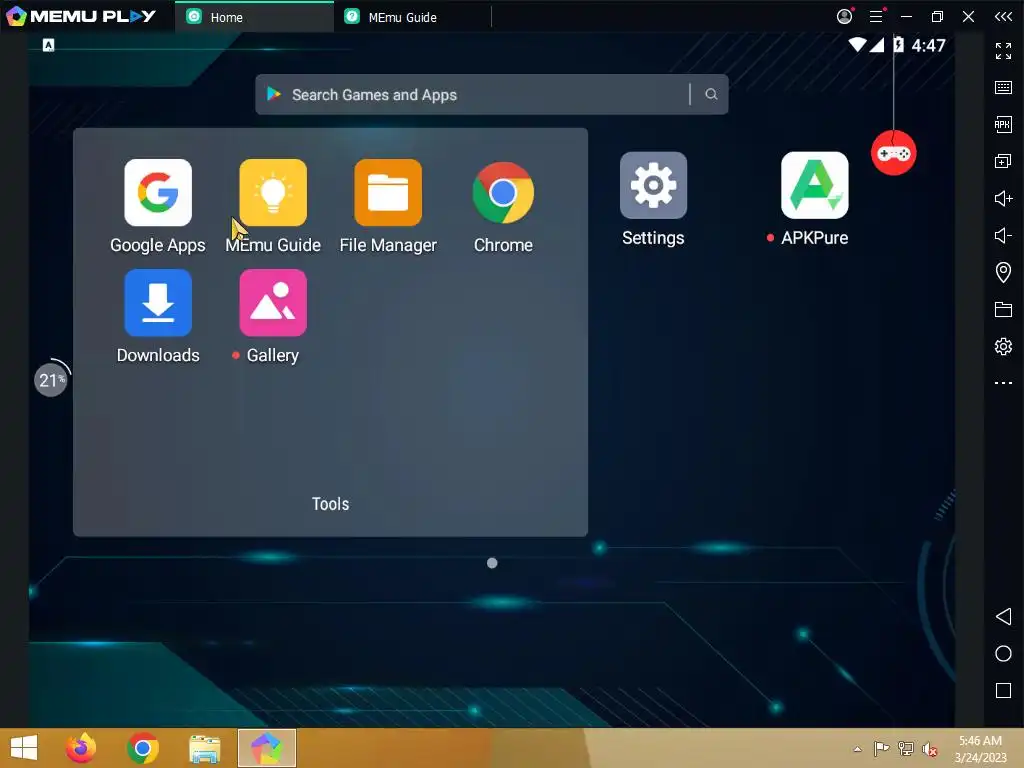The image size is (1024, 768).
Task: Open MEmu settings gear in sidebar
Action: tap(1003, 346)
